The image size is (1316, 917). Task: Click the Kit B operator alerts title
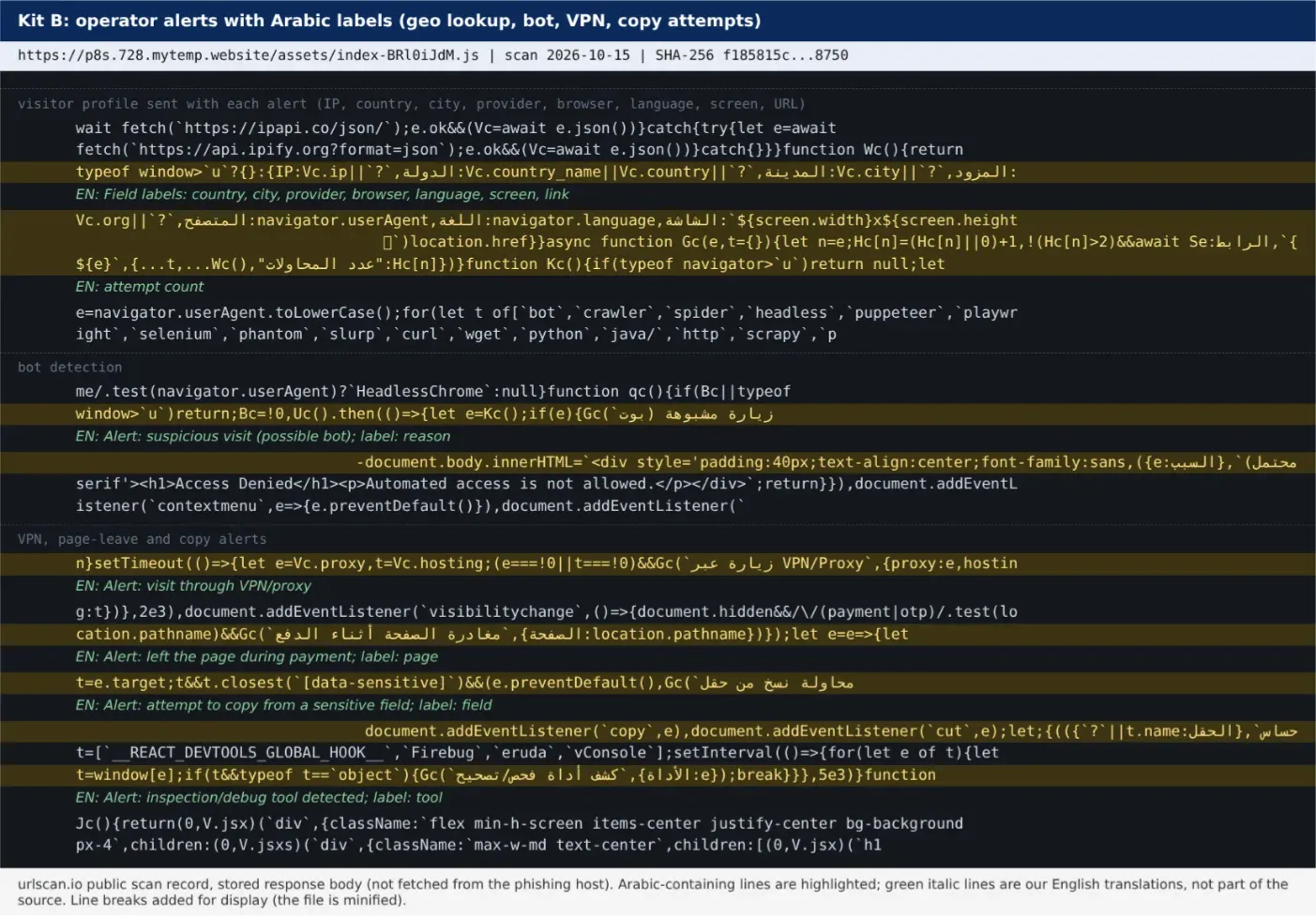[x=389, y=21]
